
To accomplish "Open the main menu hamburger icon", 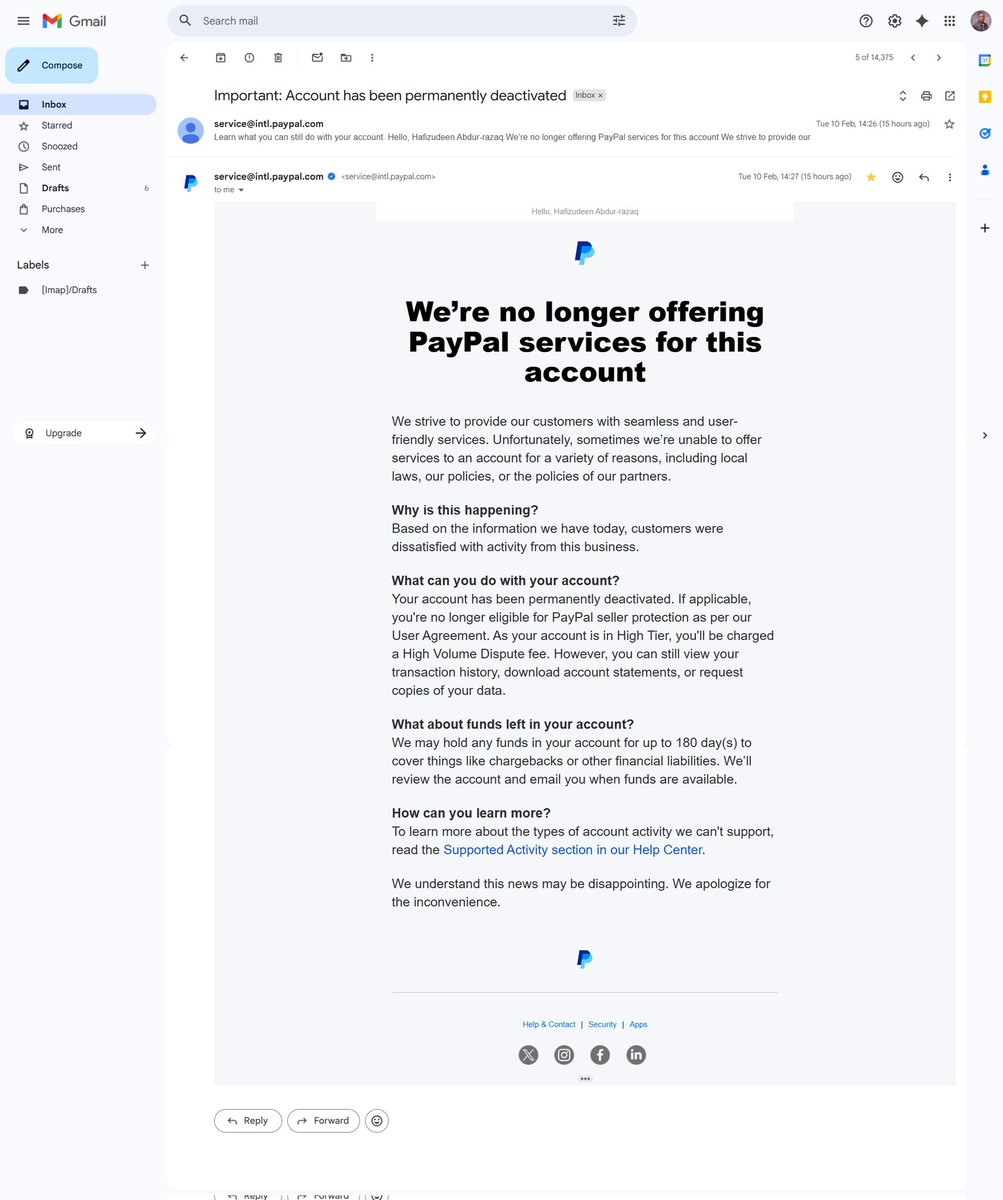I will 23,21.
